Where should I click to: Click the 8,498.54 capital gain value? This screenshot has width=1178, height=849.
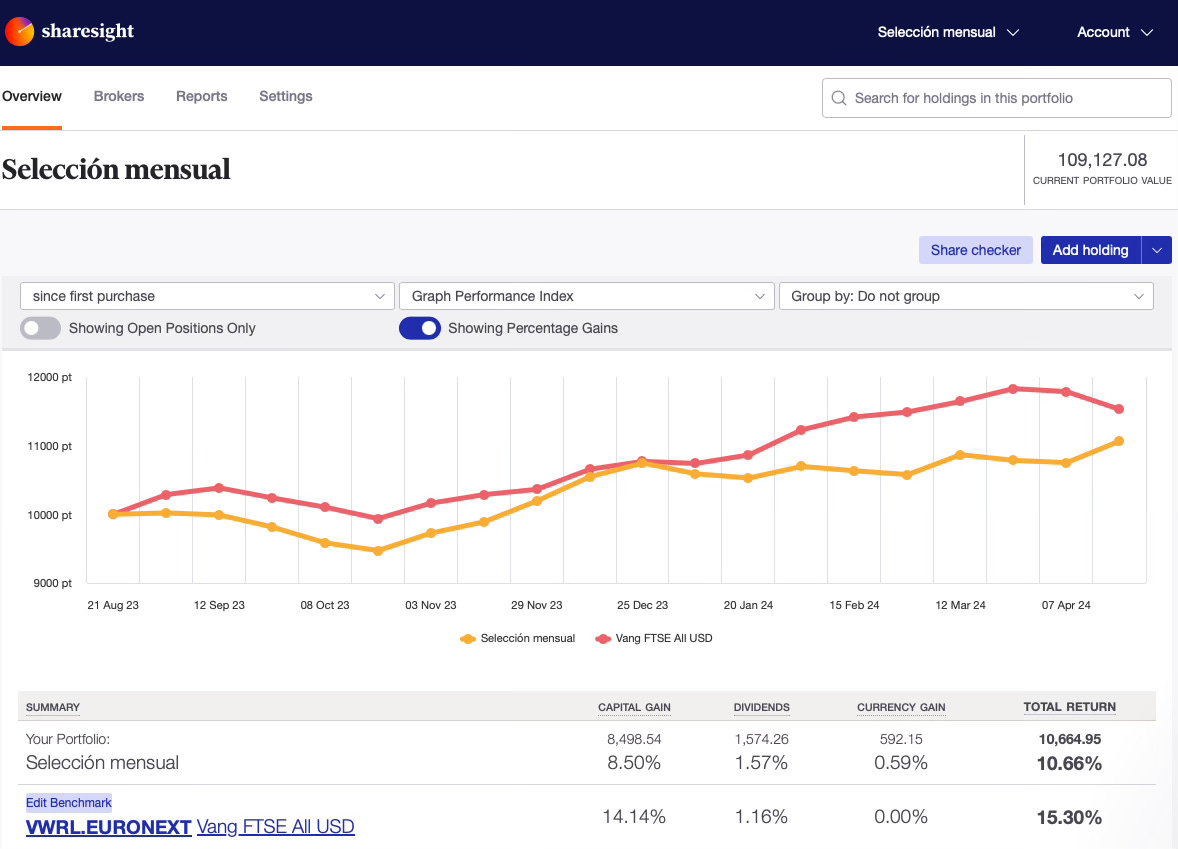pos(634,739)
